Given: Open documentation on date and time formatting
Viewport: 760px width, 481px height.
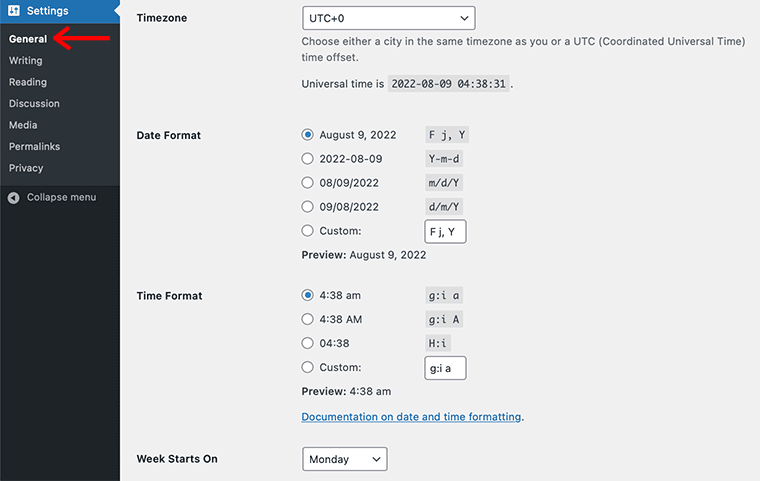Looking at the screenshot, I should 411,417.
